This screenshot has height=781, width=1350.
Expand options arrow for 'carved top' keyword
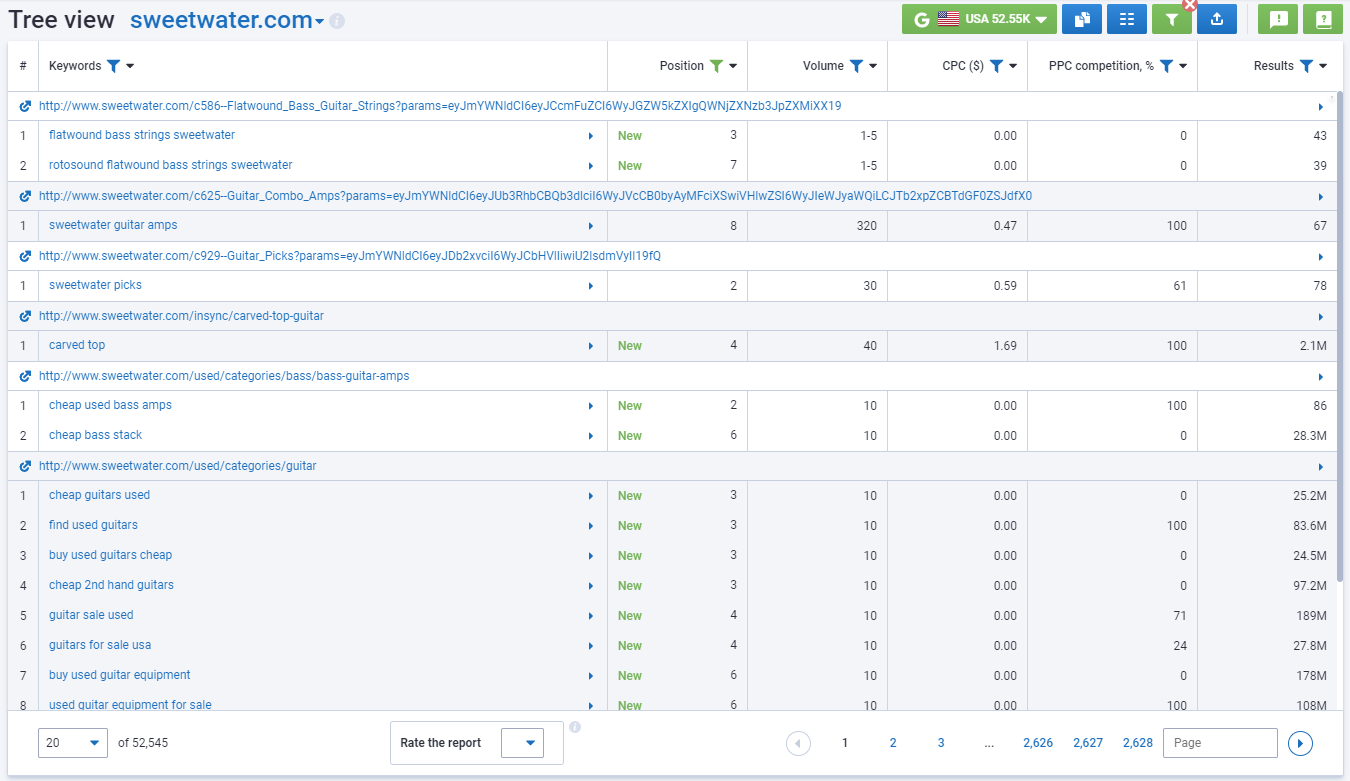[590, 346]
